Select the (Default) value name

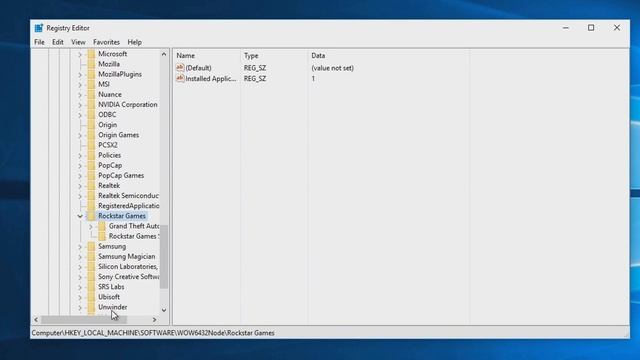(198, 68)
